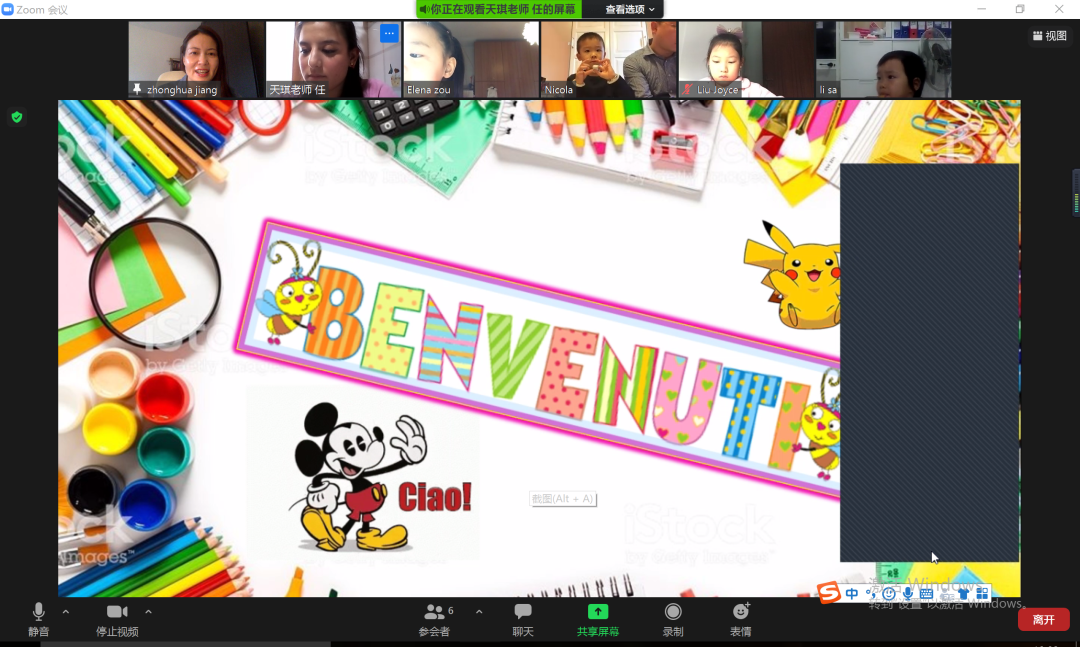Viewport: 1080px width, 647px height.
Task: Select Liu Joyce video thumbnail
Action: pos(747,59)
